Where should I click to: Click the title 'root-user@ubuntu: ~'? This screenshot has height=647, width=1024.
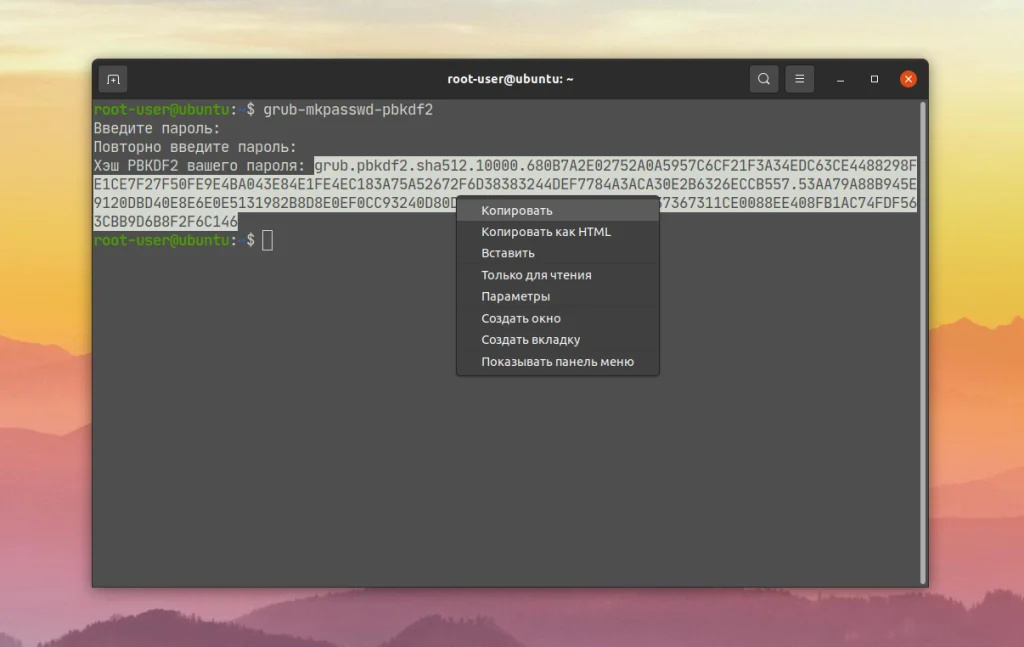tap(510, 78)
